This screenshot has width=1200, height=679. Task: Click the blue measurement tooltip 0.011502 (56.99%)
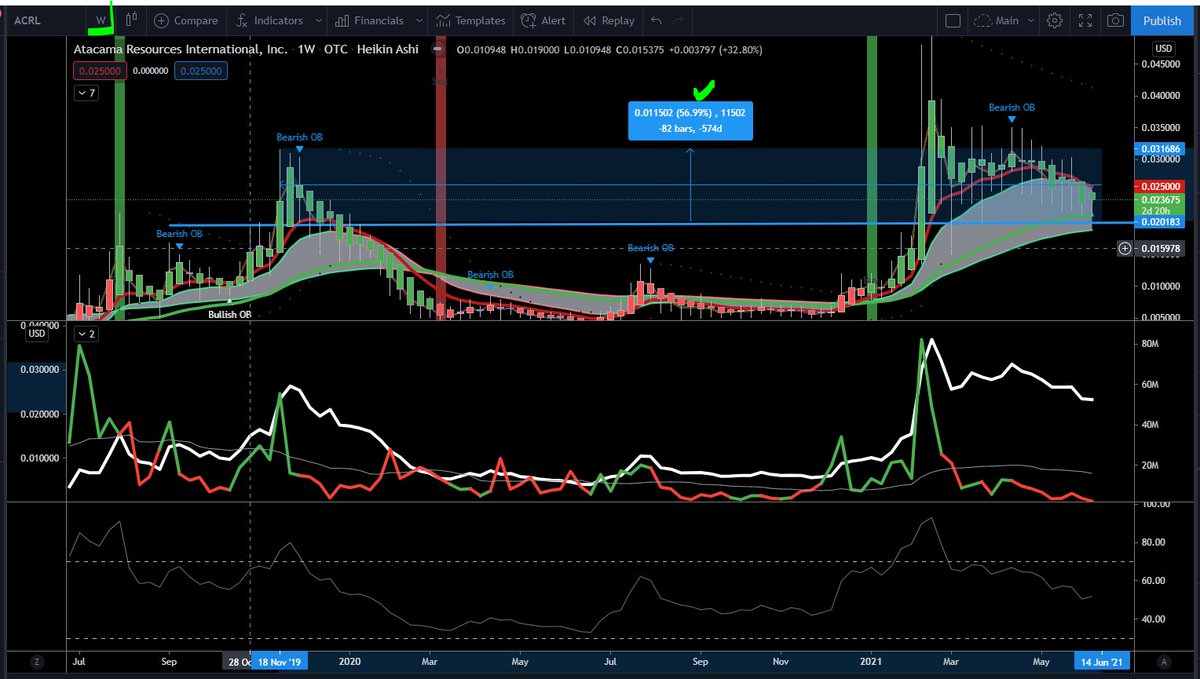(x=690, y=121)
